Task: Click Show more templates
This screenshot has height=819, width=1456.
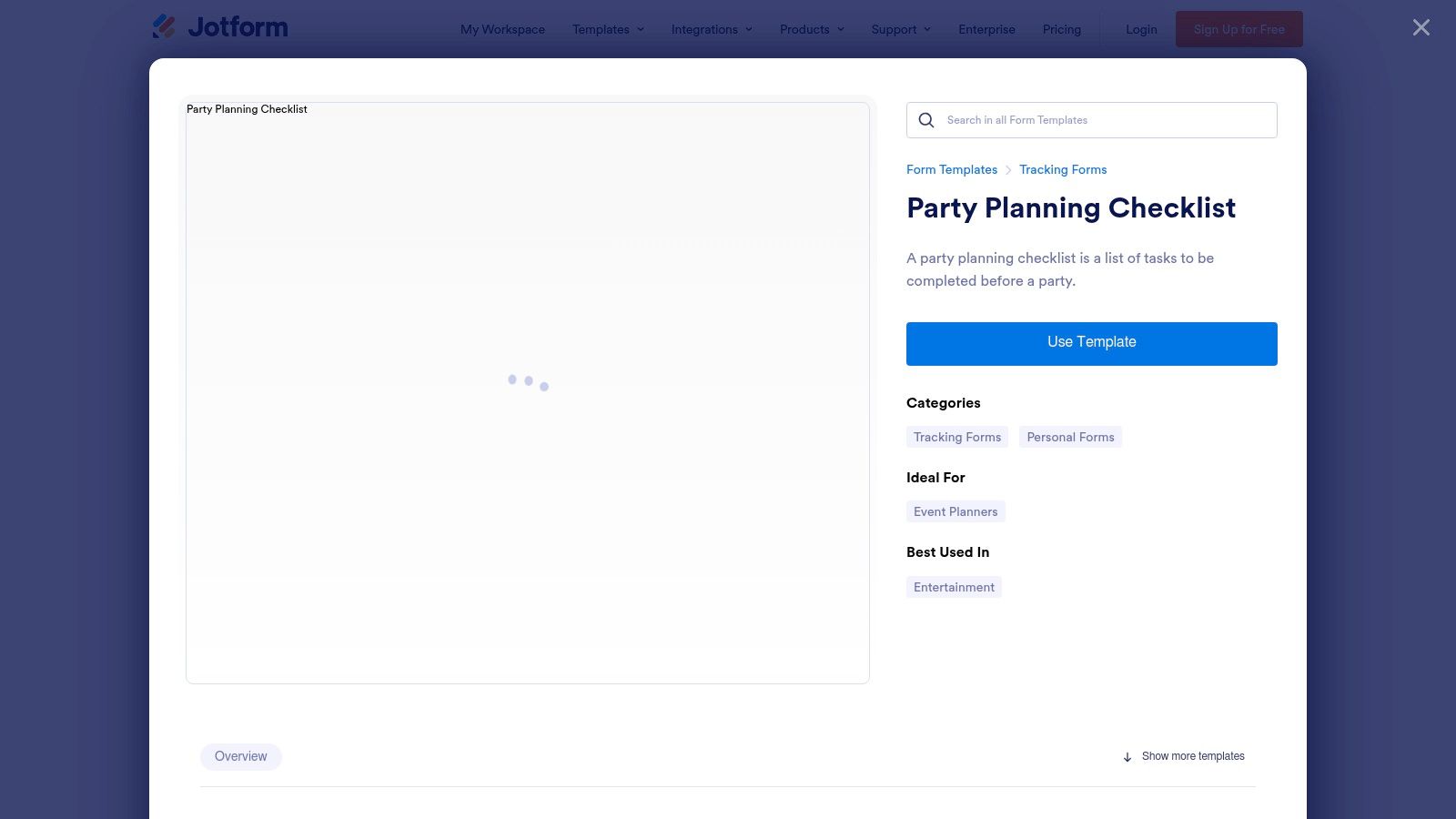Action: tap(1193, 756)
